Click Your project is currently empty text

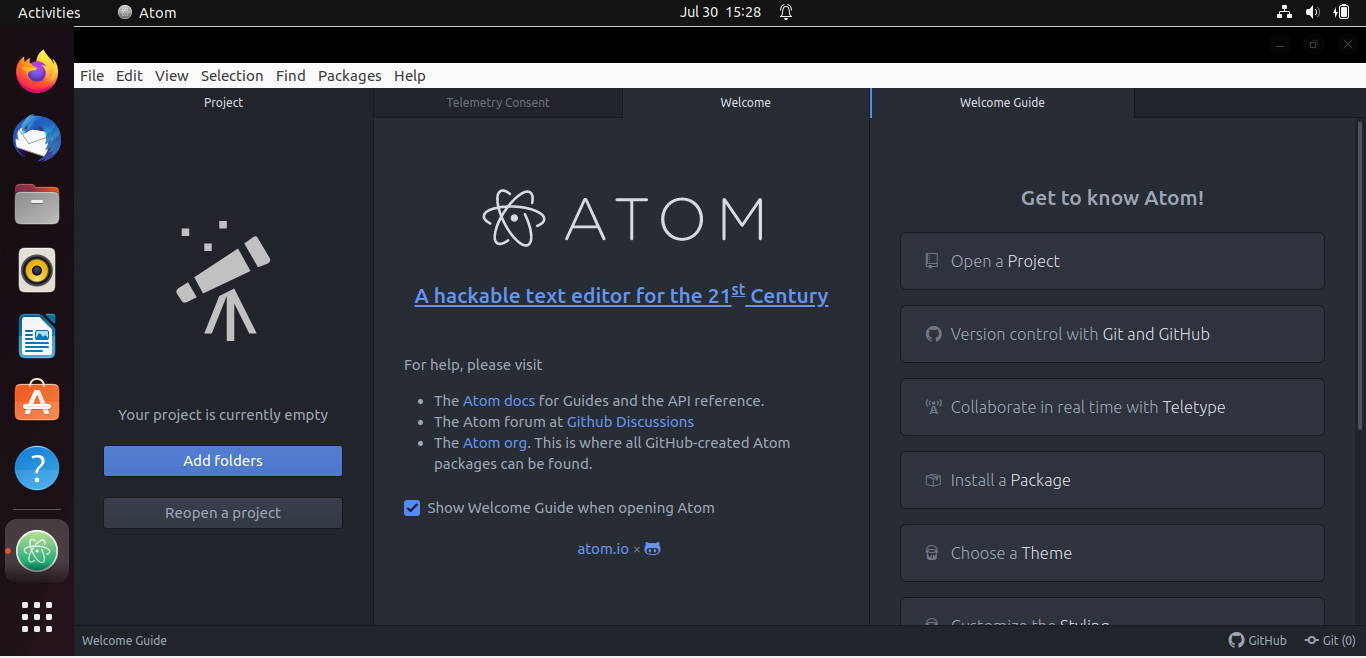point(223,415)
